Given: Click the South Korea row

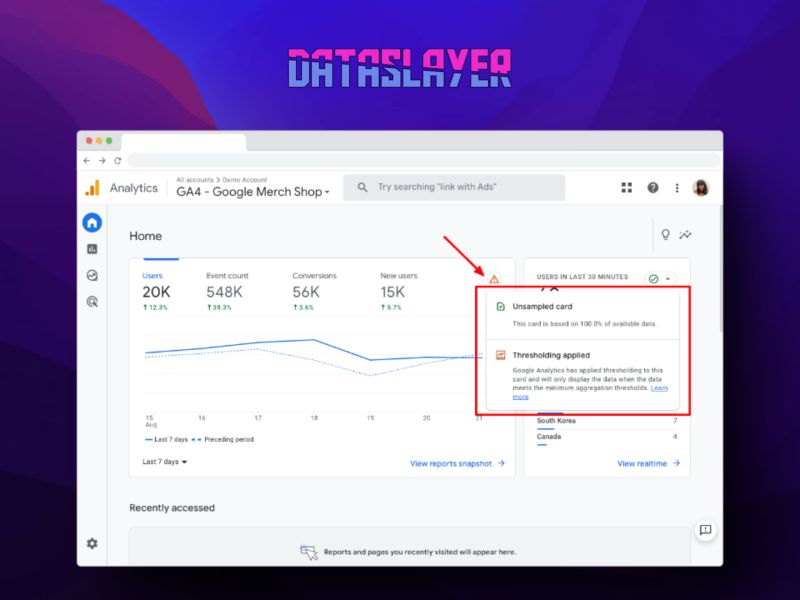Looking at the screenshot, I should (607, 421).
